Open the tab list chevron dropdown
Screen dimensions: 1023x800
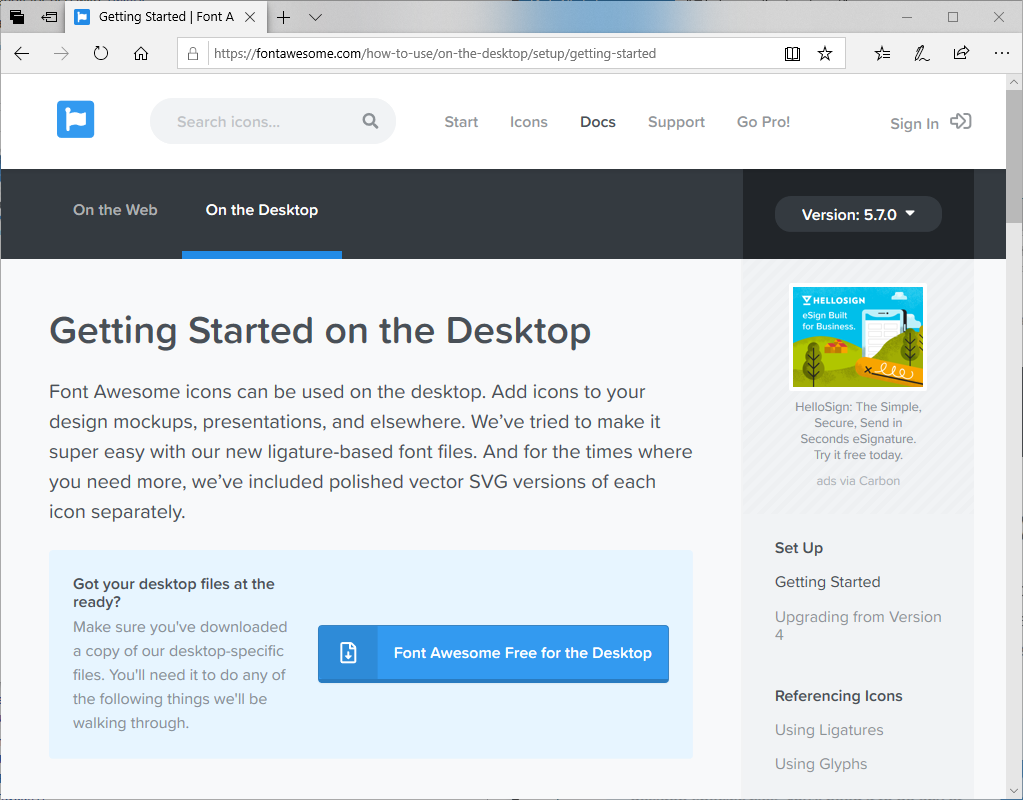(315, 17)
